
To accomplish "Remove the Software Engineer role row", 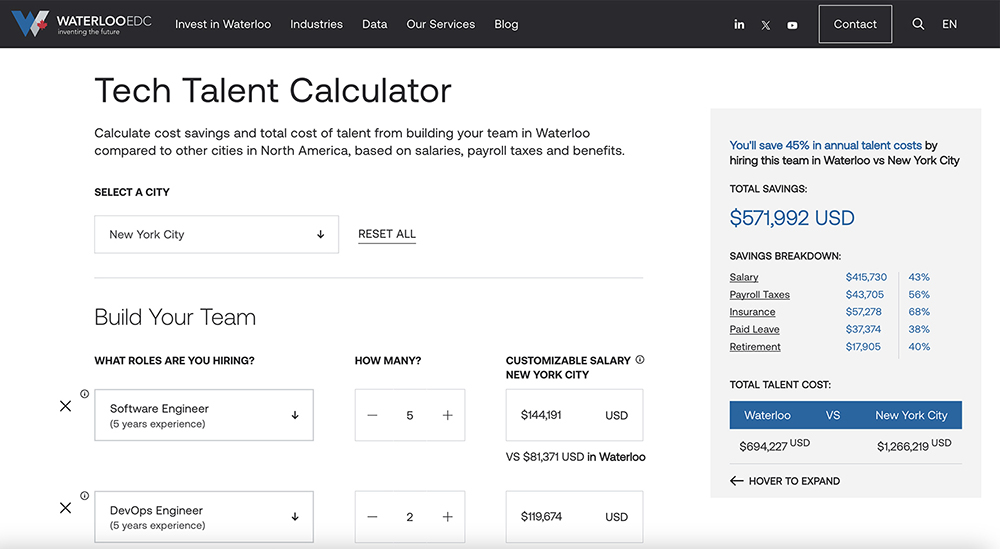I will click(66, 406).
